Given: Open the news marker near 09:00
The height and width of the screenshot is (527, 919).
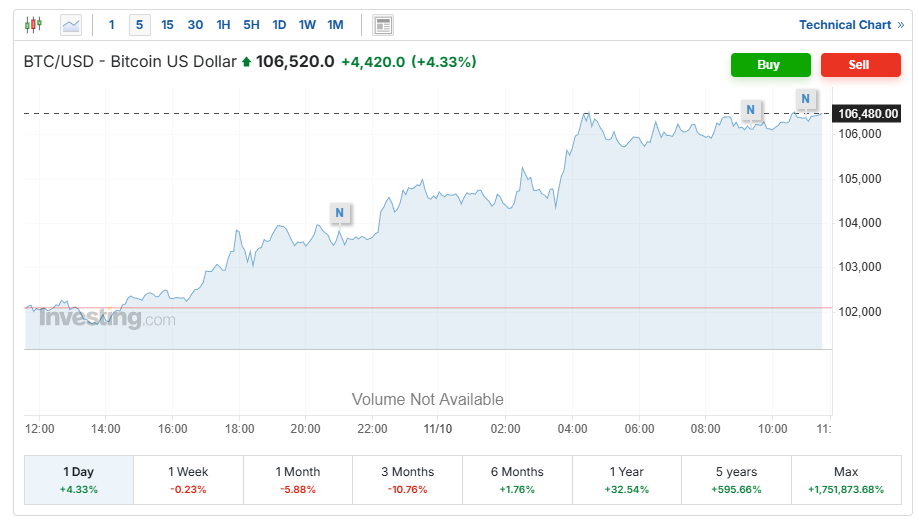Looking at the screenshot, I should pyautogui.click(x=750, y=109).
